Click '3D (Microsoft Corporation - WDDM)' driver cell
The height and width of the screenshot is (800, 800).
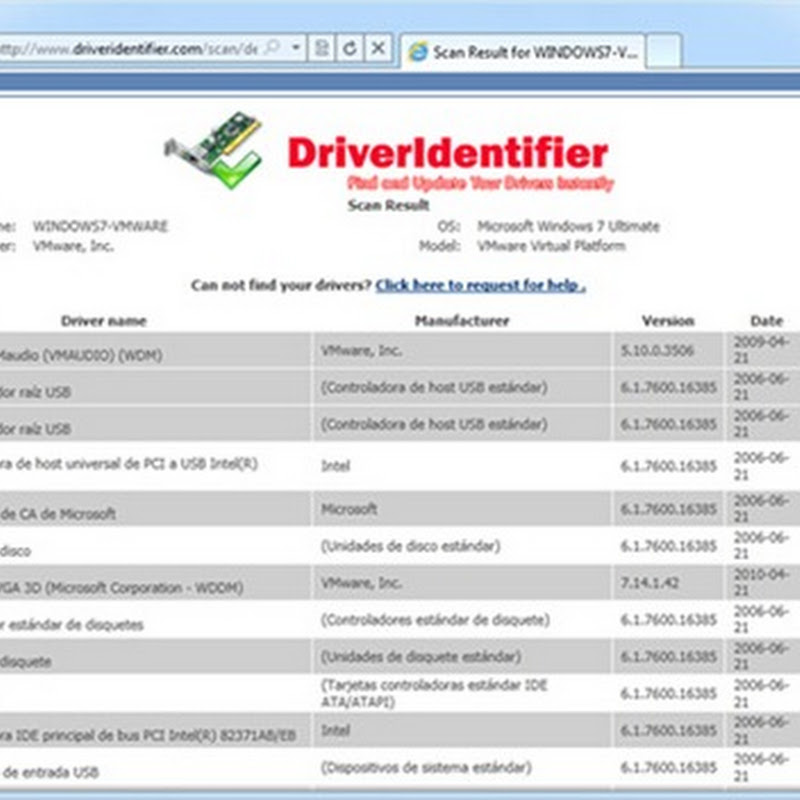[155, 583]
